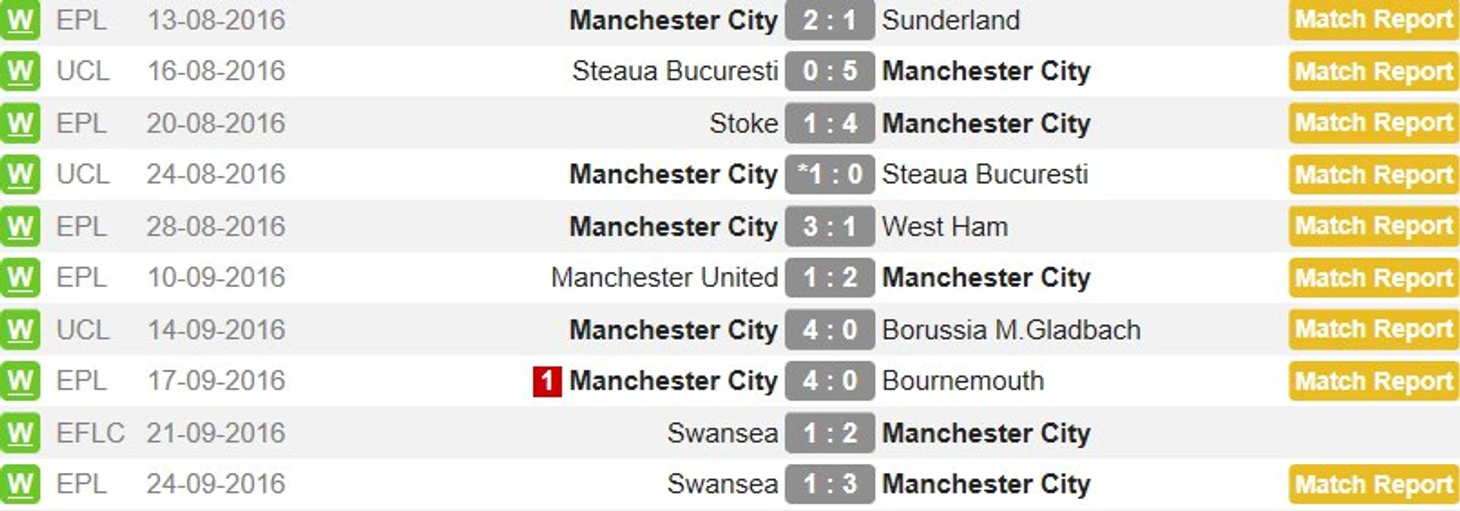Open Match Report for Sunderland game
This screenshot has height=511, width=1460.
(x=1374, y=20)
